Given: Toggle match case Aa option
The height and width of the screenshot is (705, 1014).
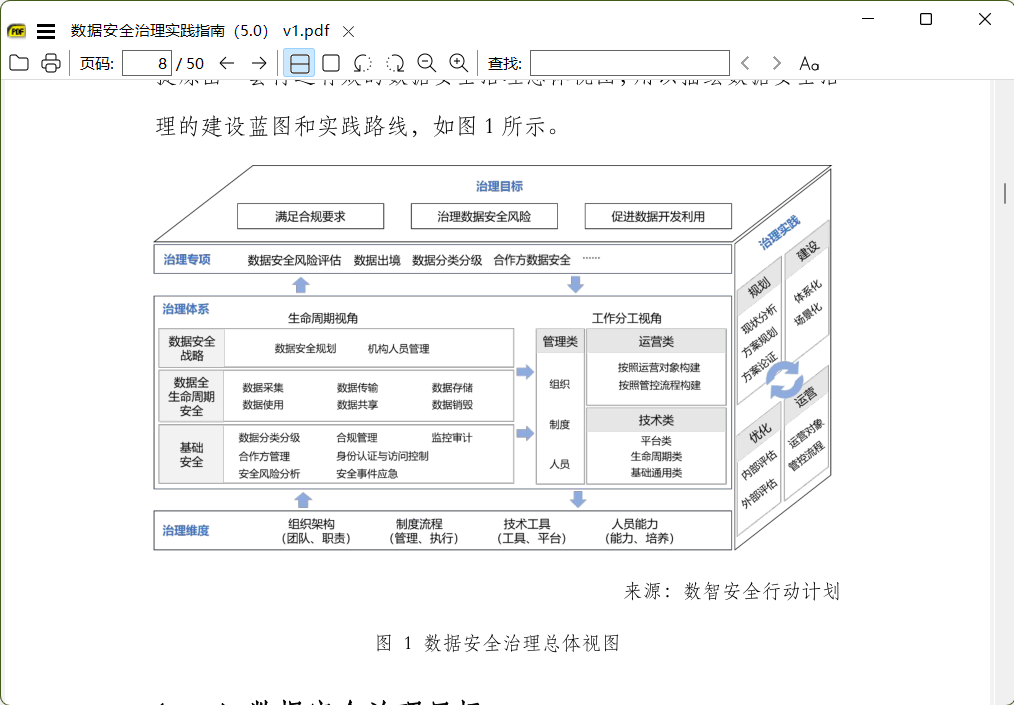Looking at the screenshot, I should pos(809,63).
